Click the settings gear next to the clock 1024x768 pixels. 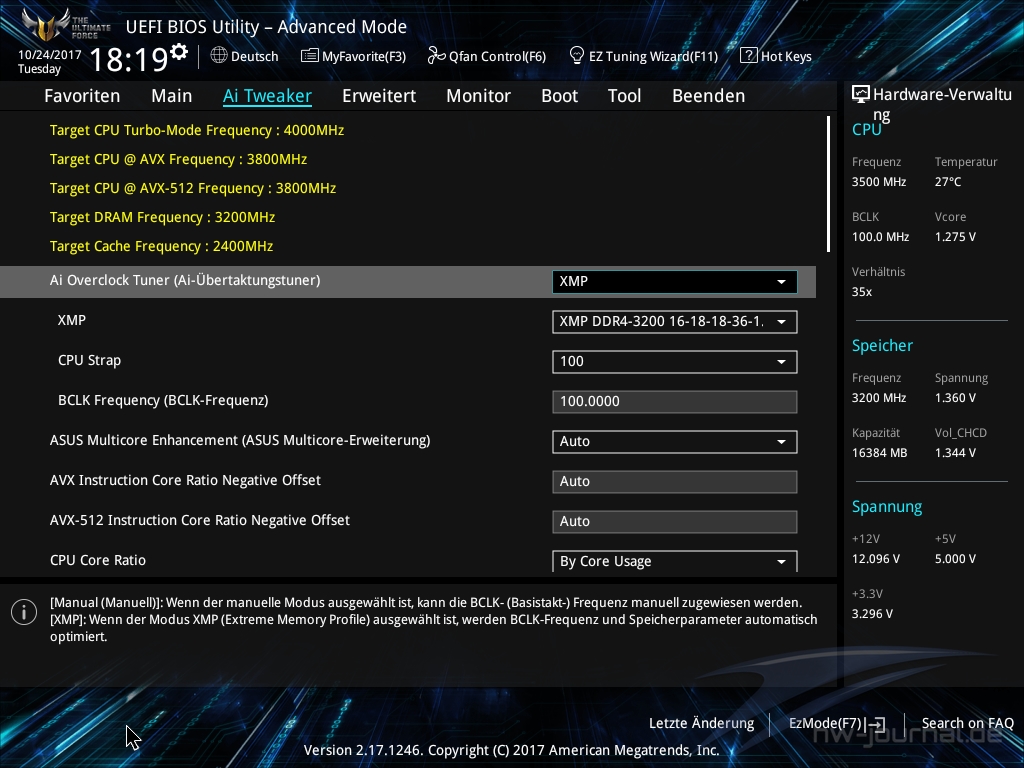coord(178,52)
